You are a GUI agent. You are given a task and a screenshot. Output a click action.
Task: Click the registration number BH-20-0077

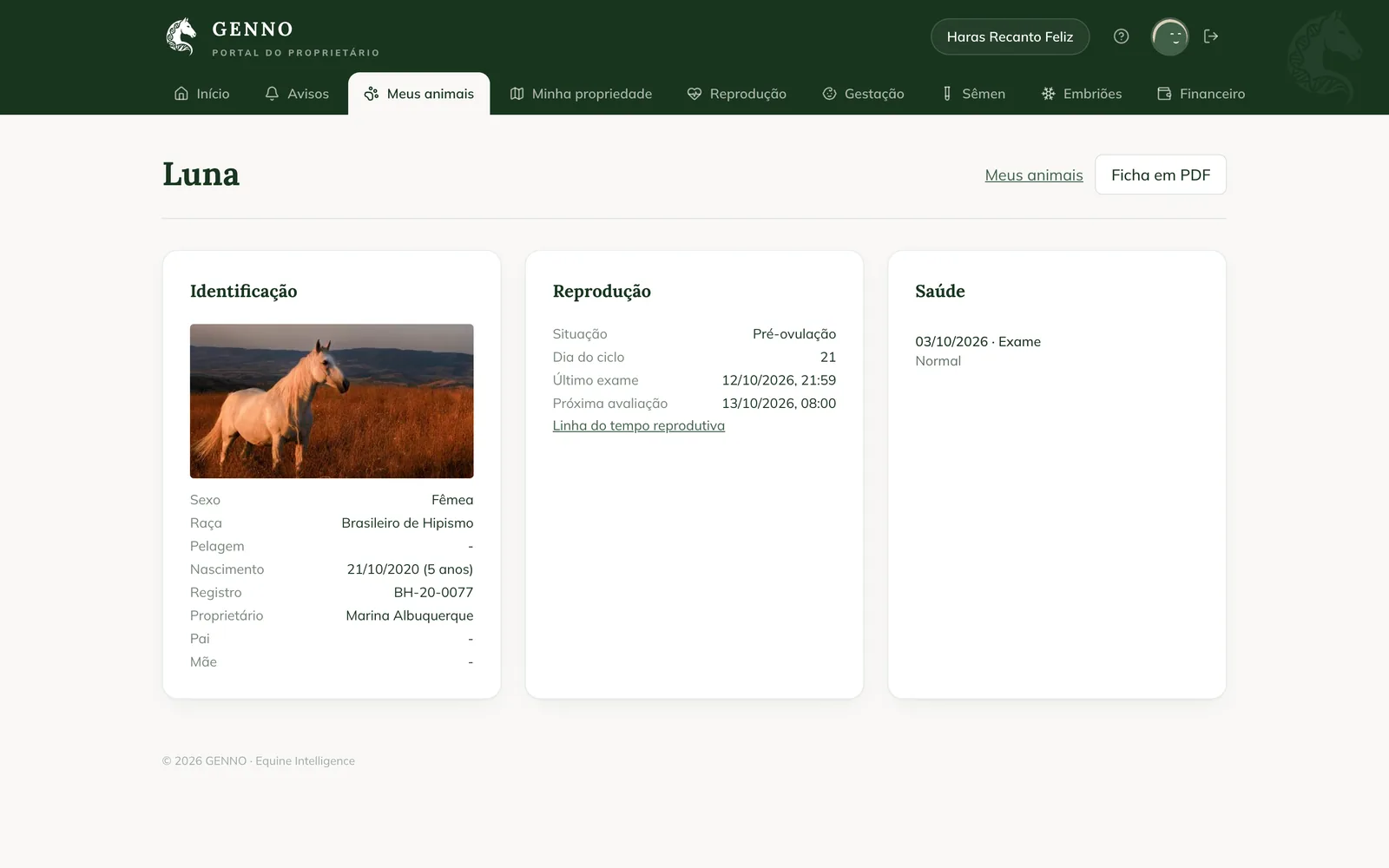[x=433, y=592]
